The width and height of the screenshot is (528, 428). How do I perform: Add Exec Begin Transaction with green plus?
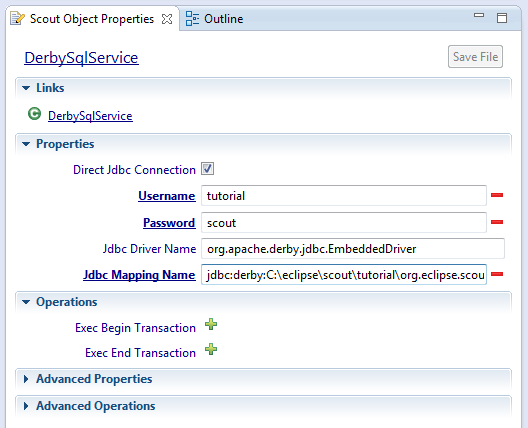tap(211, 324)
